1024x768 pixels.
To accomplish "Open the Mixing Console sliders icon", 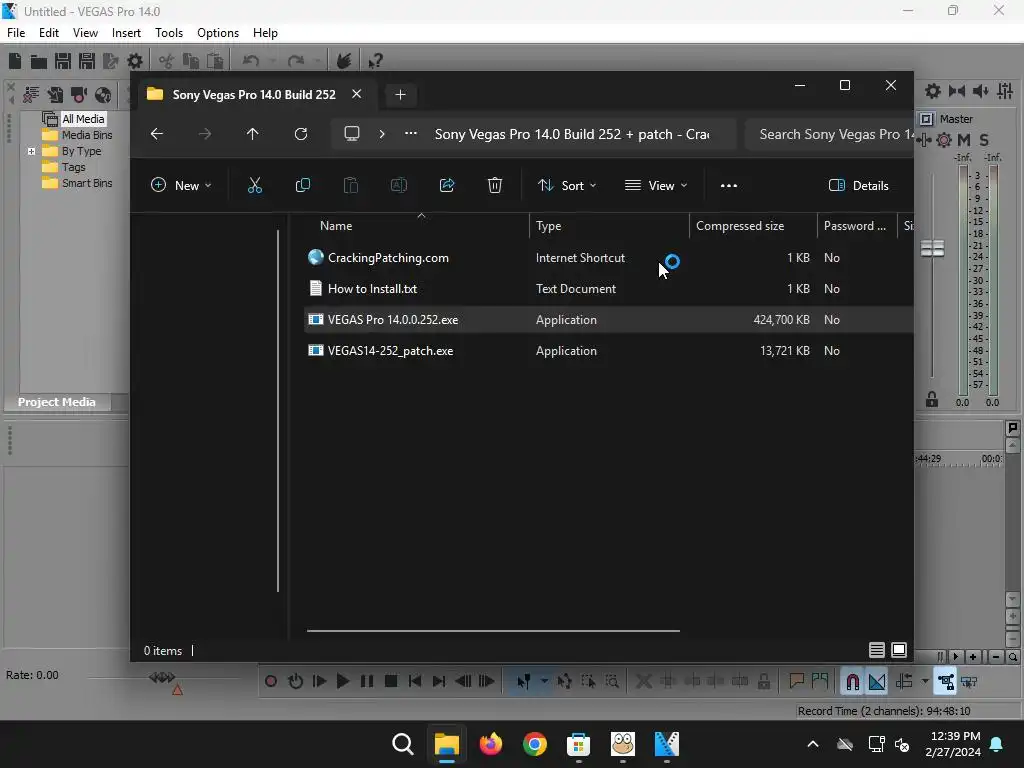I will click(x=1006, y=91).
